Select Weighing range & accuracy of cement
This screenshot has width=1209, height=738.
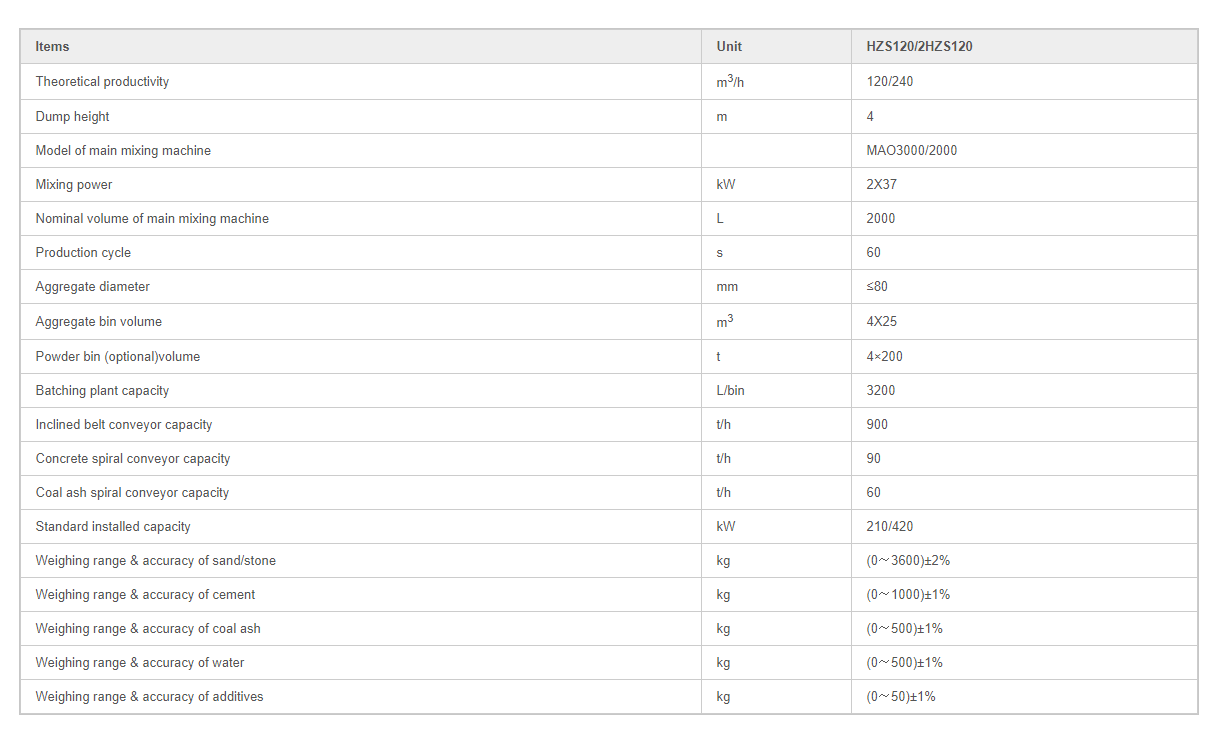145,595
